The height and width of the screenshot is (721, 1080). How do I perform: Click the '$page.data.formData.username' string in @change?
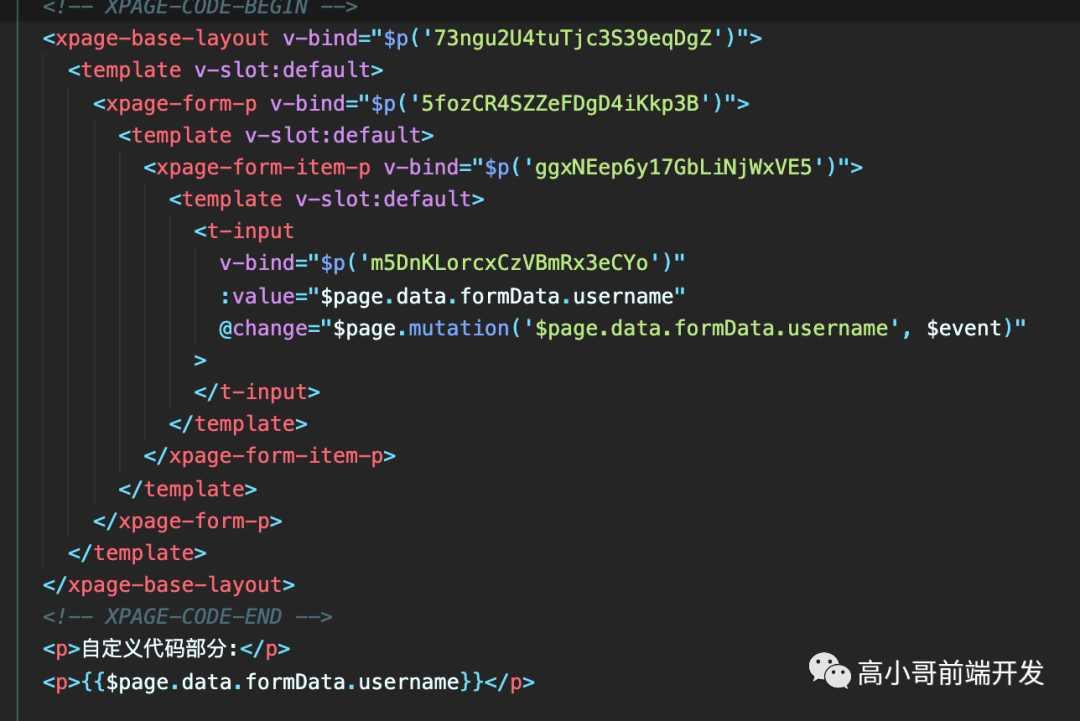click(x=711, y=328)
